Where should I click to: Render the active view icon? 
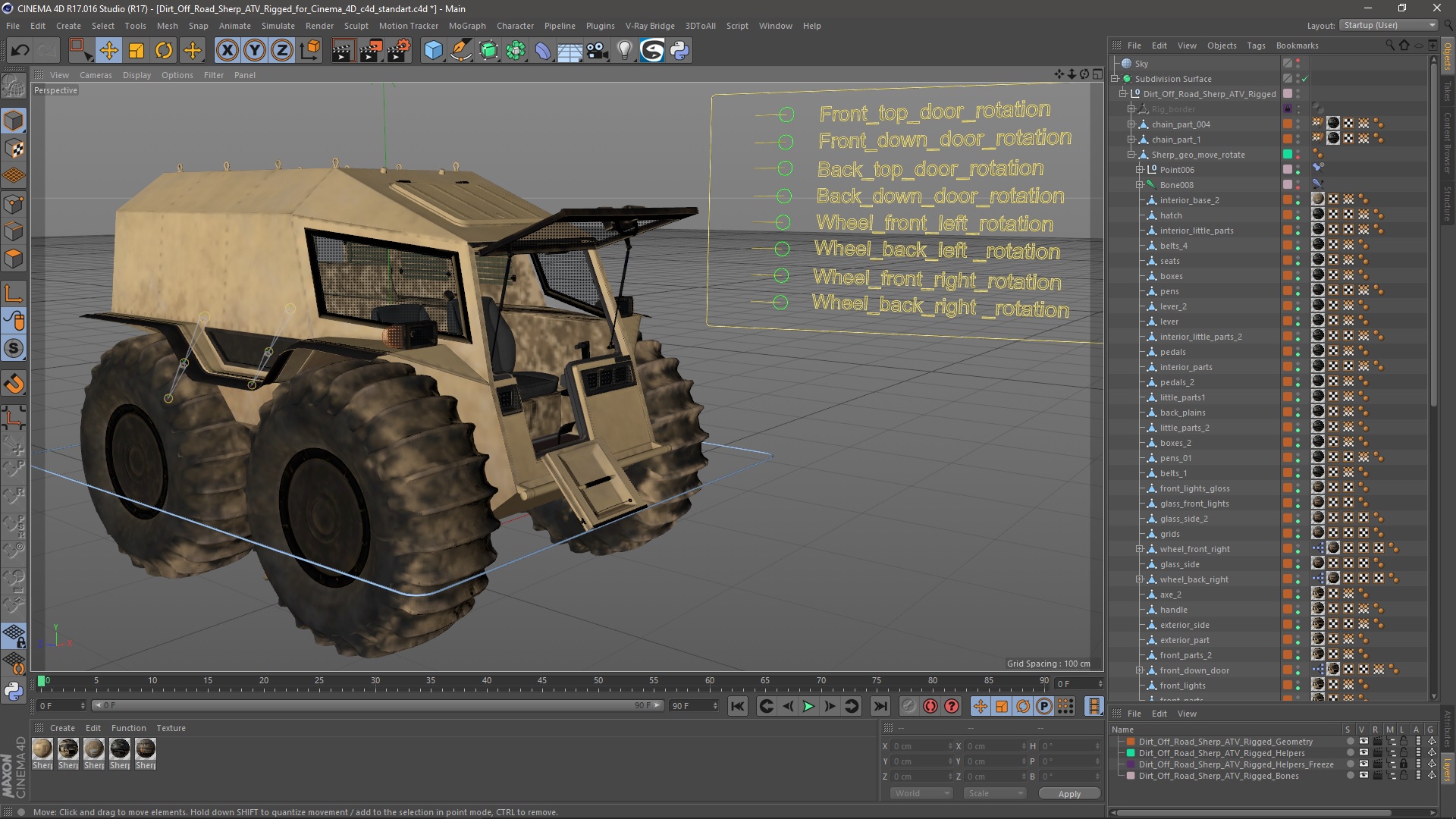[x=343, y=51]
